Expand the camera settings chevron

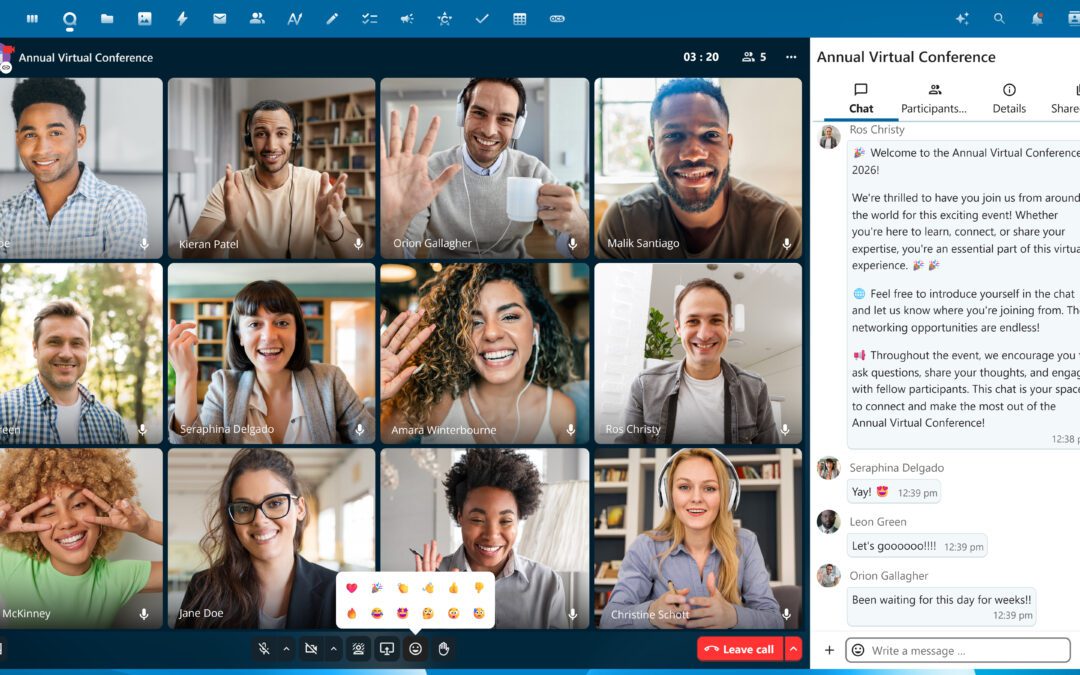[333, 648]
